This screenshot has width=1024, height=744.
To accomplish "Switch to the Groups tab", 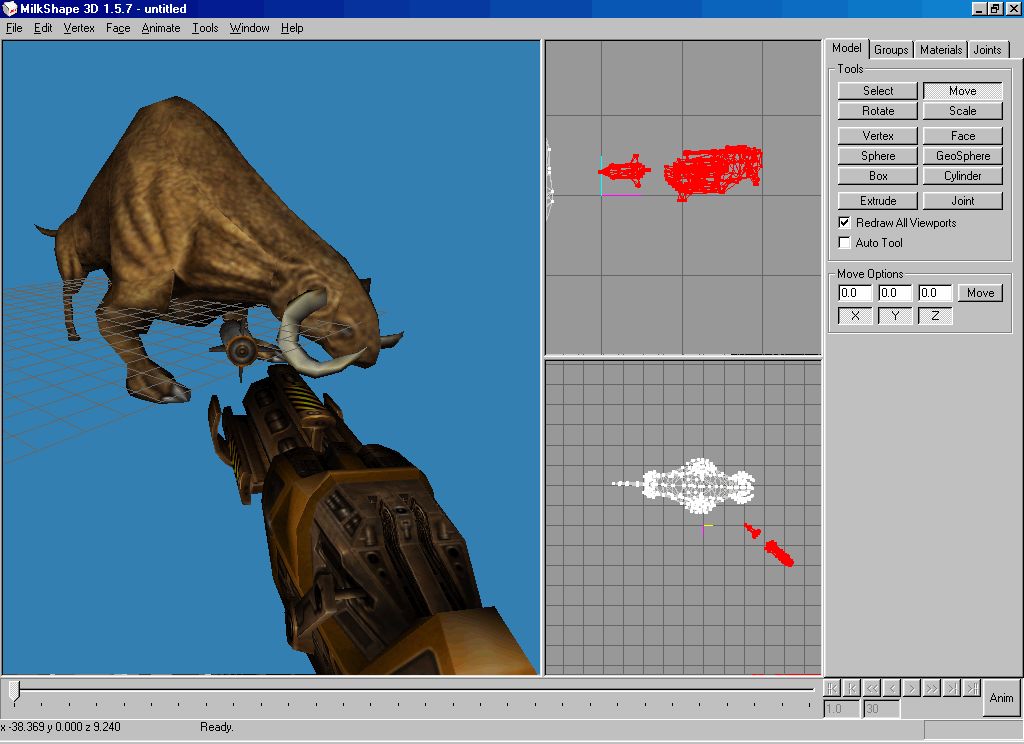I will pos(891,50).
